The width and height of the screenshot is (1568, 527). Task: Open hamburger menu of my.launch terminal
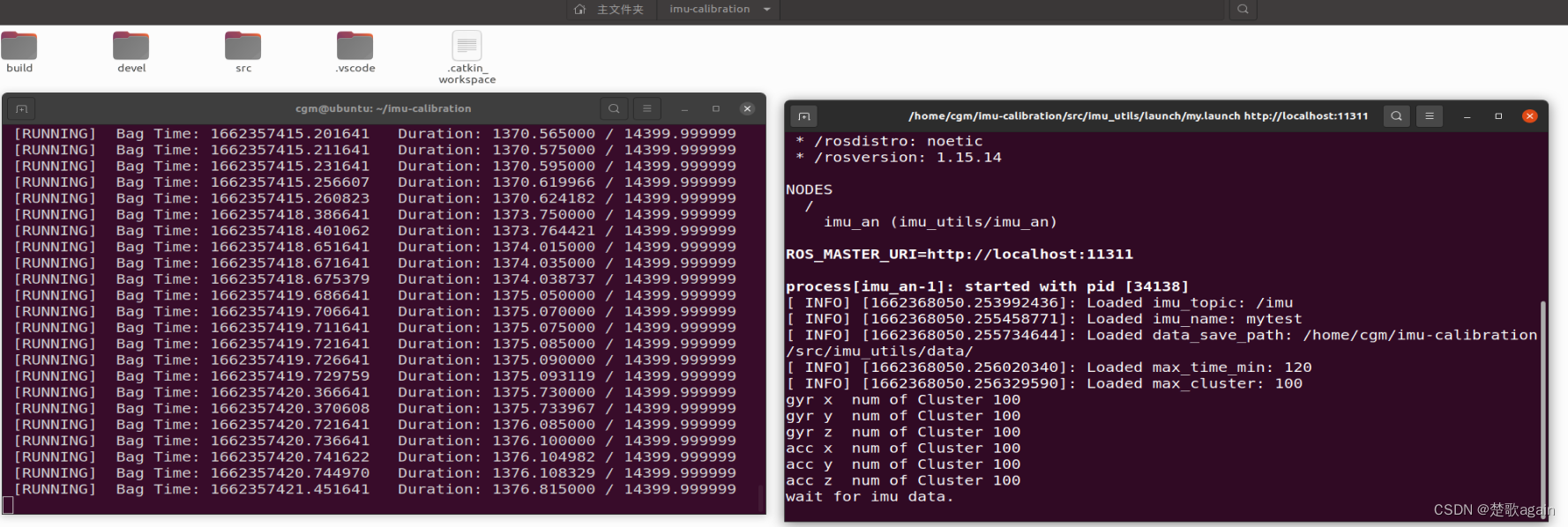pyautogui.click(x=1430, y=115)
